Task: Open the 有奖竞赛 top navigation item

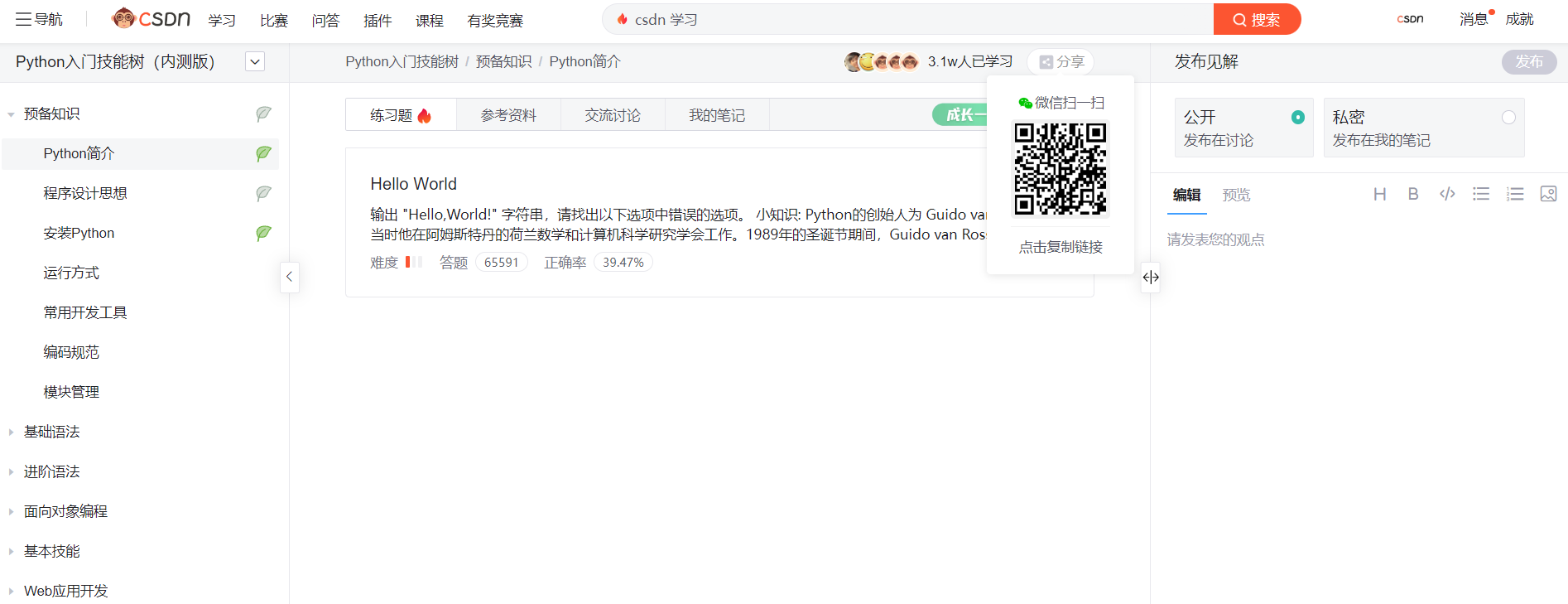Action: (x=495, y=20)
